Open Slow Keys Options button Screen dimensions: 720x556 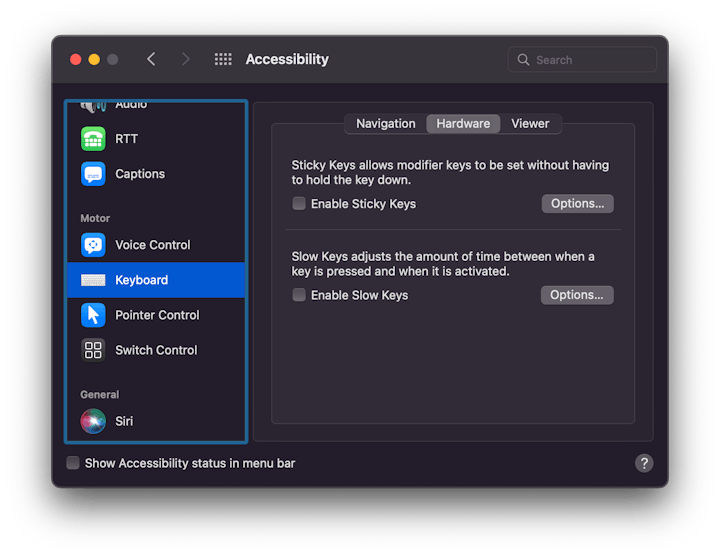[577, 295]
